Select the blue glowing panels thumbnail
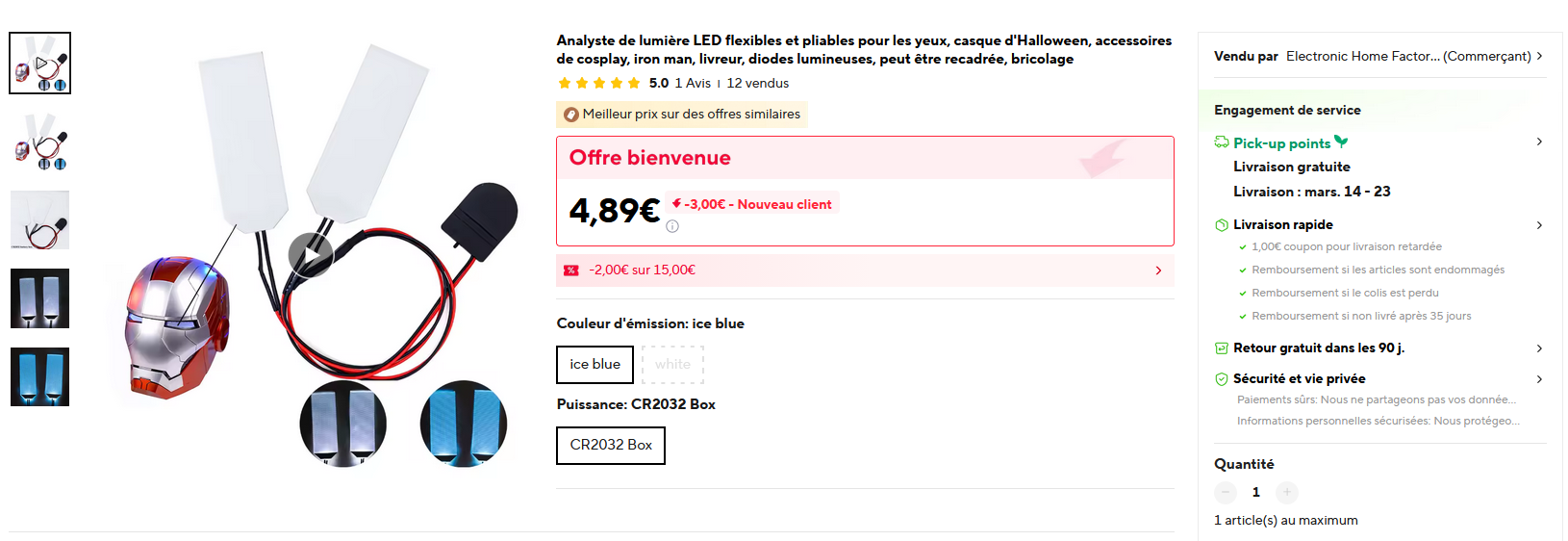This screenshot has width=1568, height=541. coord(40,376)
